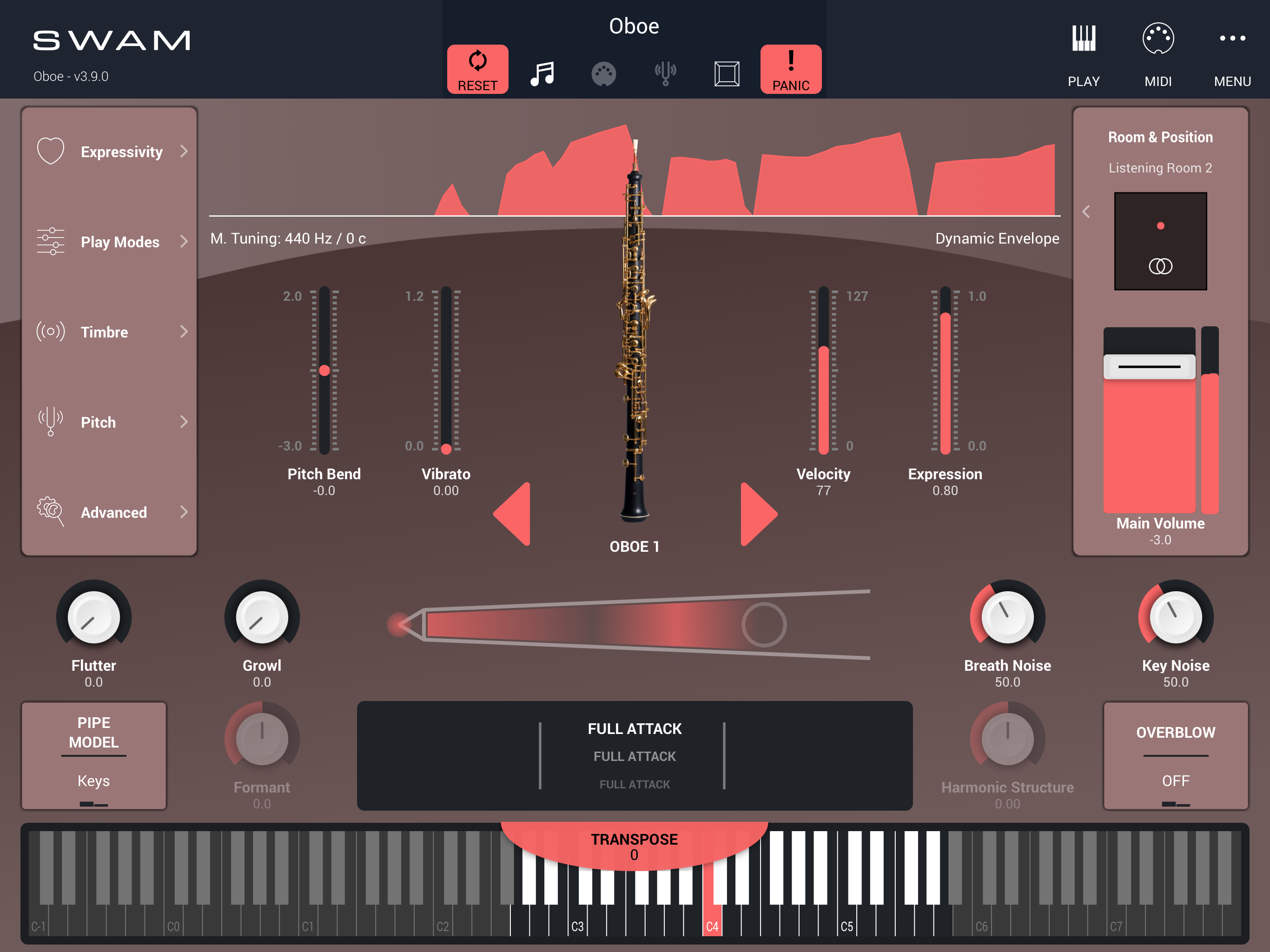Open the MENU with three dots
This screenshot has width=1270, height=952.
click(x=1232, y=55)
